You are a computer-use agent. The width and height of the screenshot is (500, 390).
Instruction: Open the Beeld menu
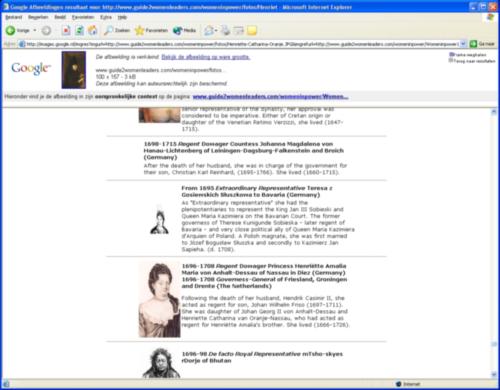[x=60, y=17]
